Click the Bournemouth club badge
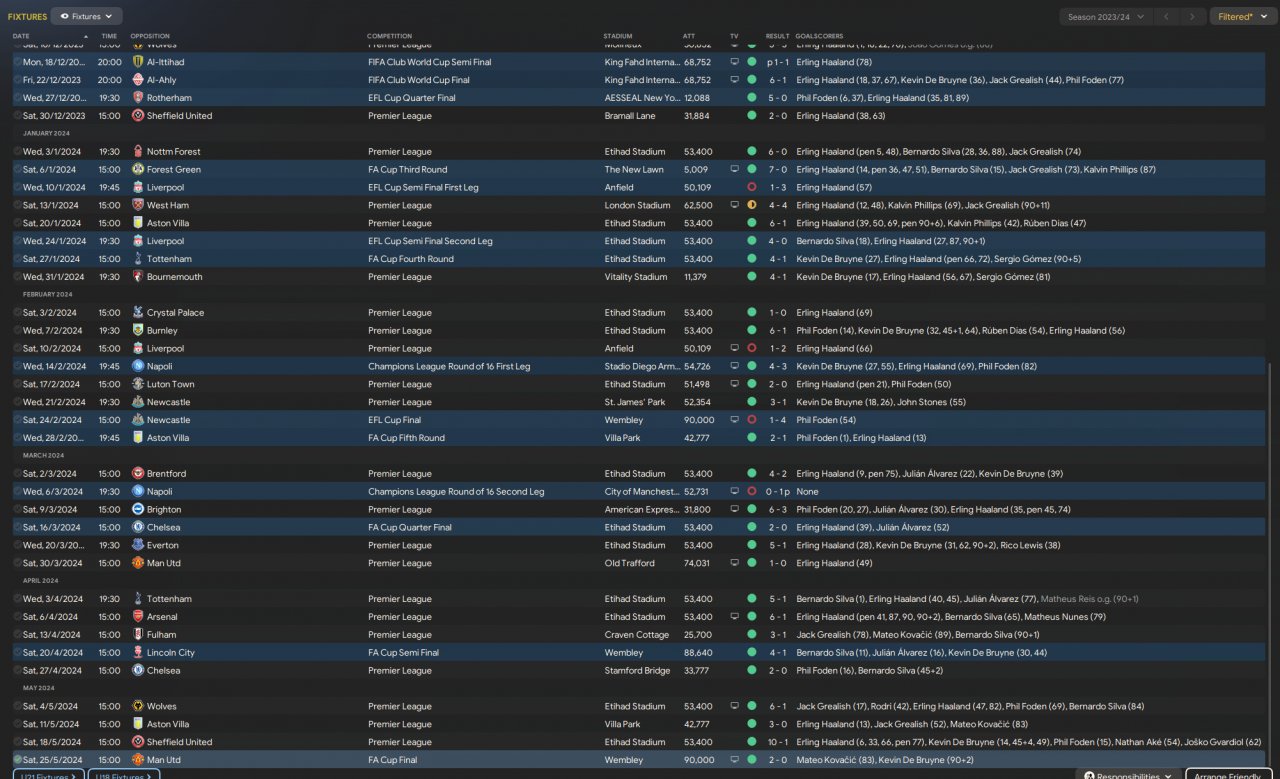Screen dimensions: 1280x779 coord(138,277)
